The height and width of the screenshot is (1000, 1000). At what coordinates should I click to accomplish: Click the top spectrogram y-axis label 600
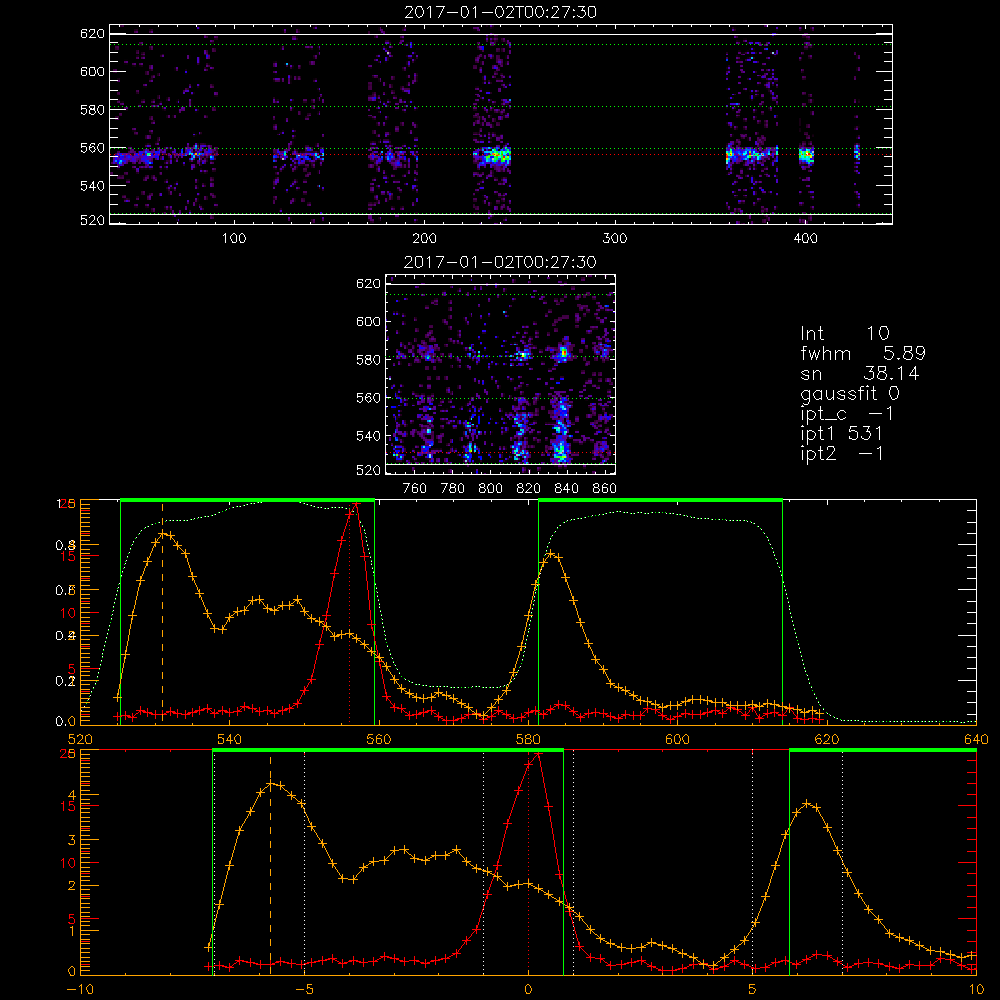tap(92, 71)
